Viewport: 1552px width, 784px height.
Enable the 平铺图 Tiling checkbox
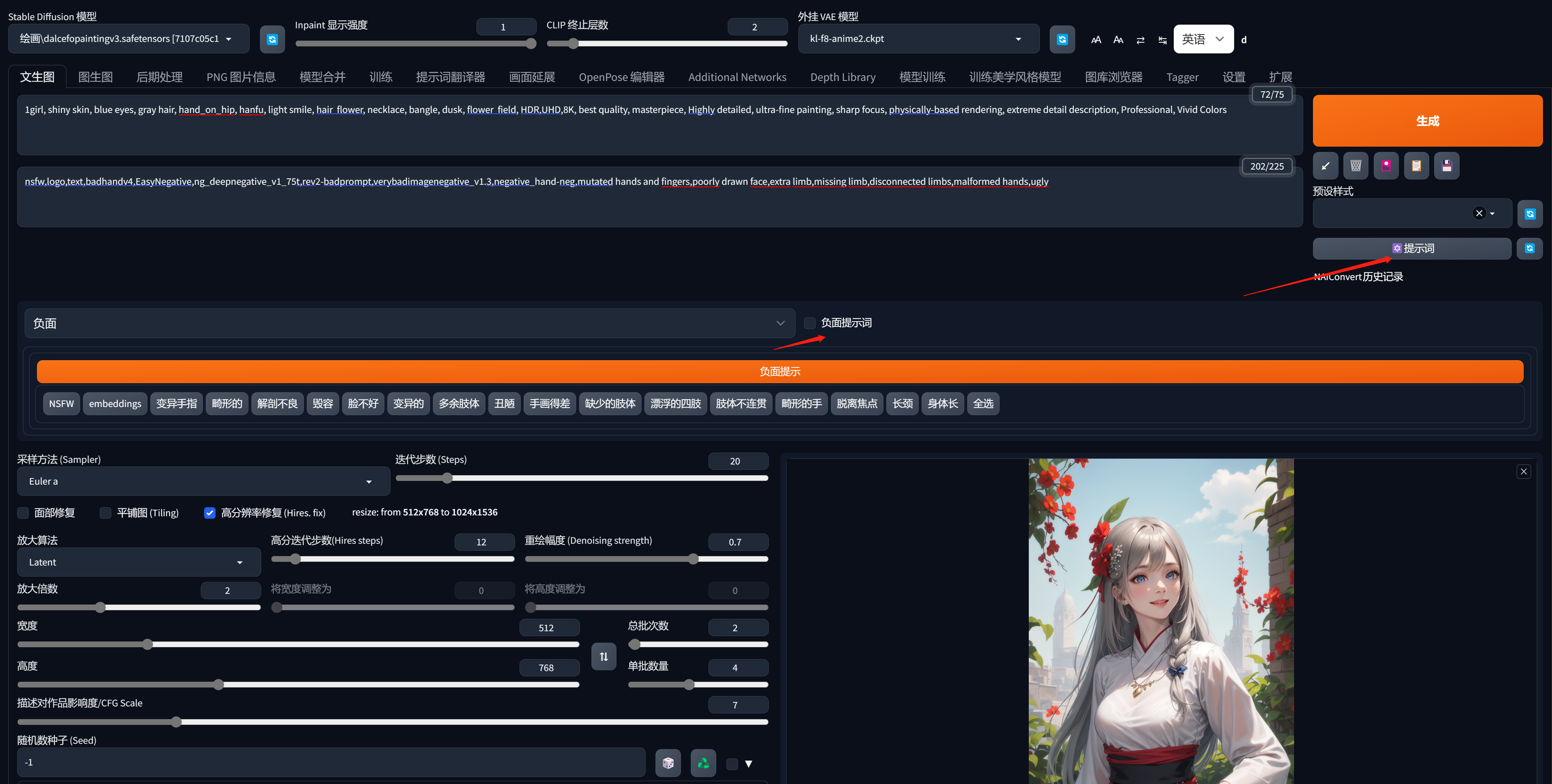[106, 513]
